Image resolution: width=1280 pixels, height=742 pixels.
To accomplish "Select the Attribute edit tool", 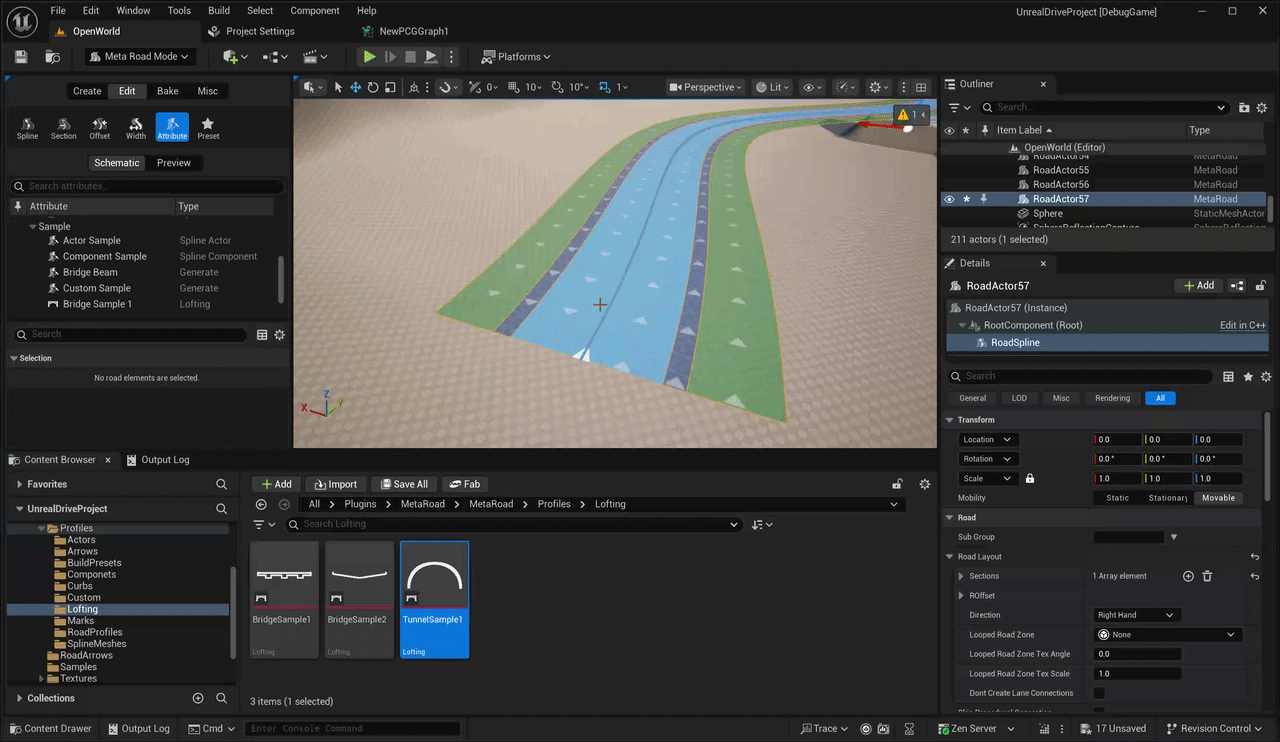I will [172, 128].
